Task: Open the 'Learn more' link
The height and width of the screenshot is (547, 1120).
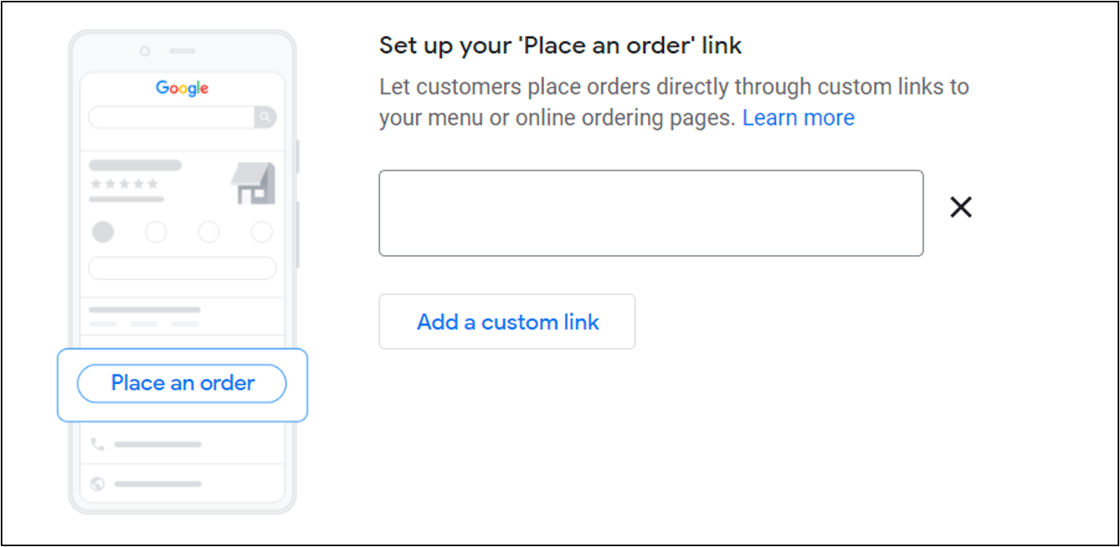Action: point(798,118)
